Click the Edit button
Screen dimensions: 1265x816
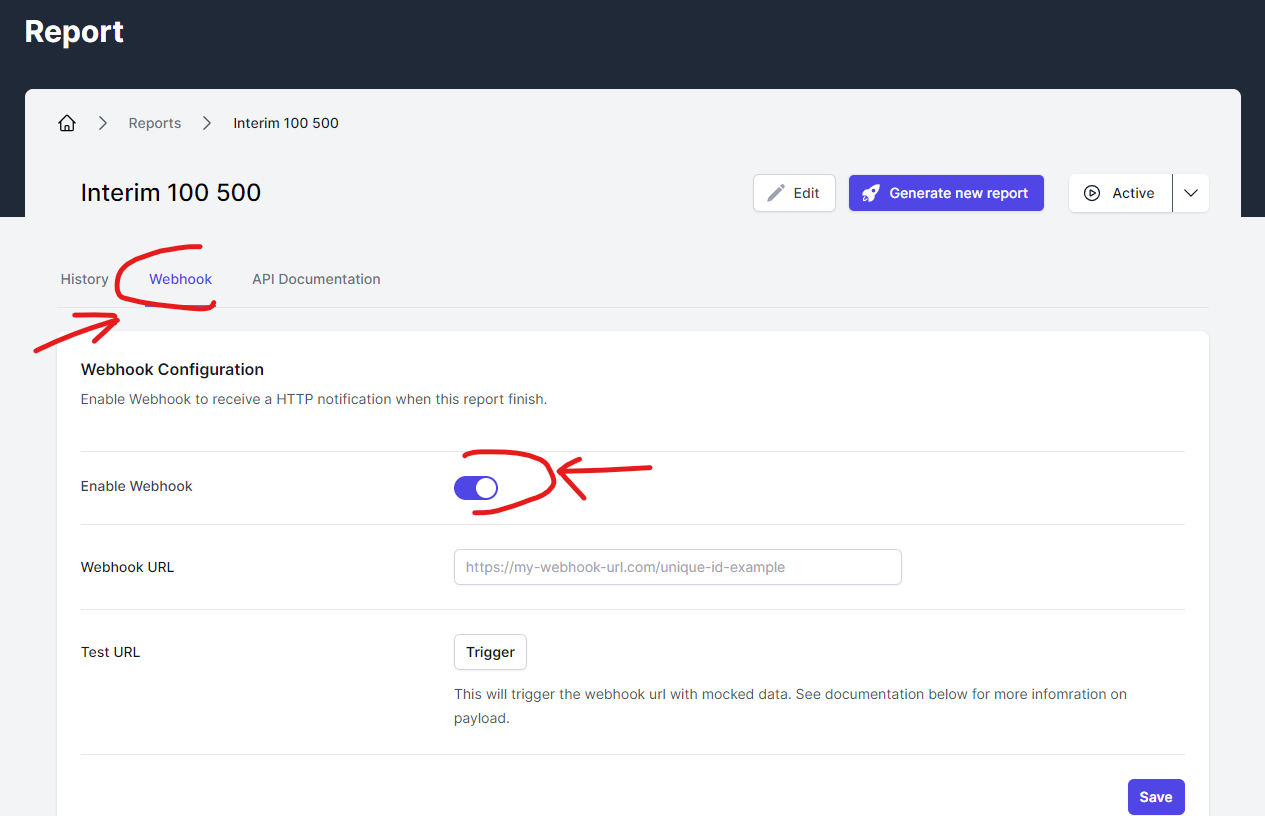(794, 193)
